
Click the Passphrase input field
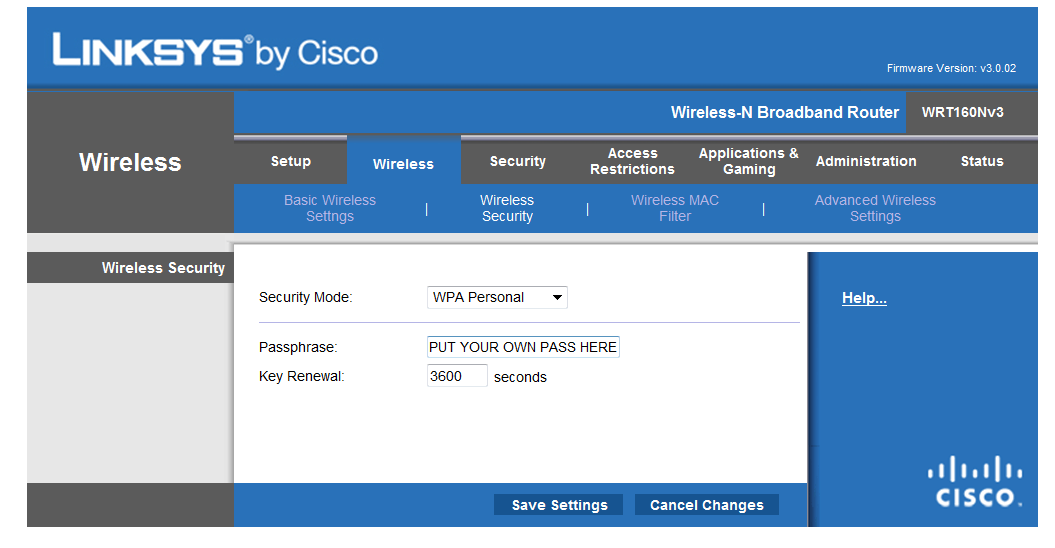[x=523, y=347]
